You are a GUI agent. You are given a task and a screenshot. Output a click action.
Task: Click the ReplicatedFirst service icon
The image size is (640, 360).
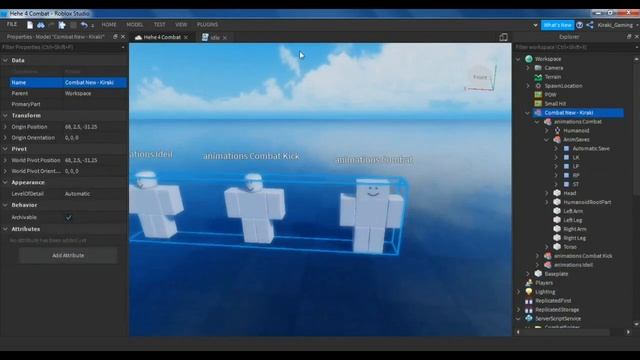[x=529, y=301]
